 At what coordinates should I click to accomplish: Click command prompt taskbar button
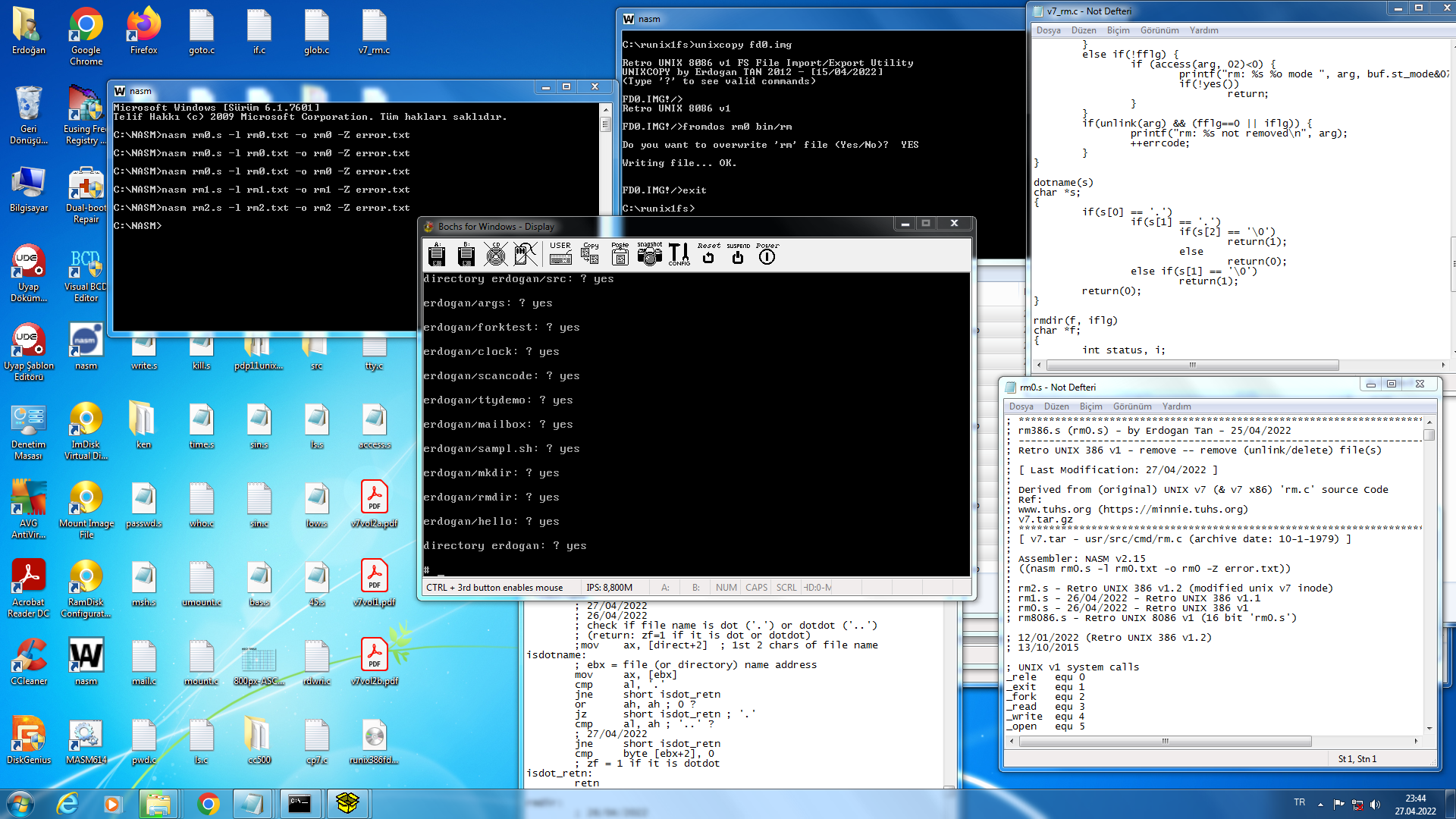[x=300, y=804]
